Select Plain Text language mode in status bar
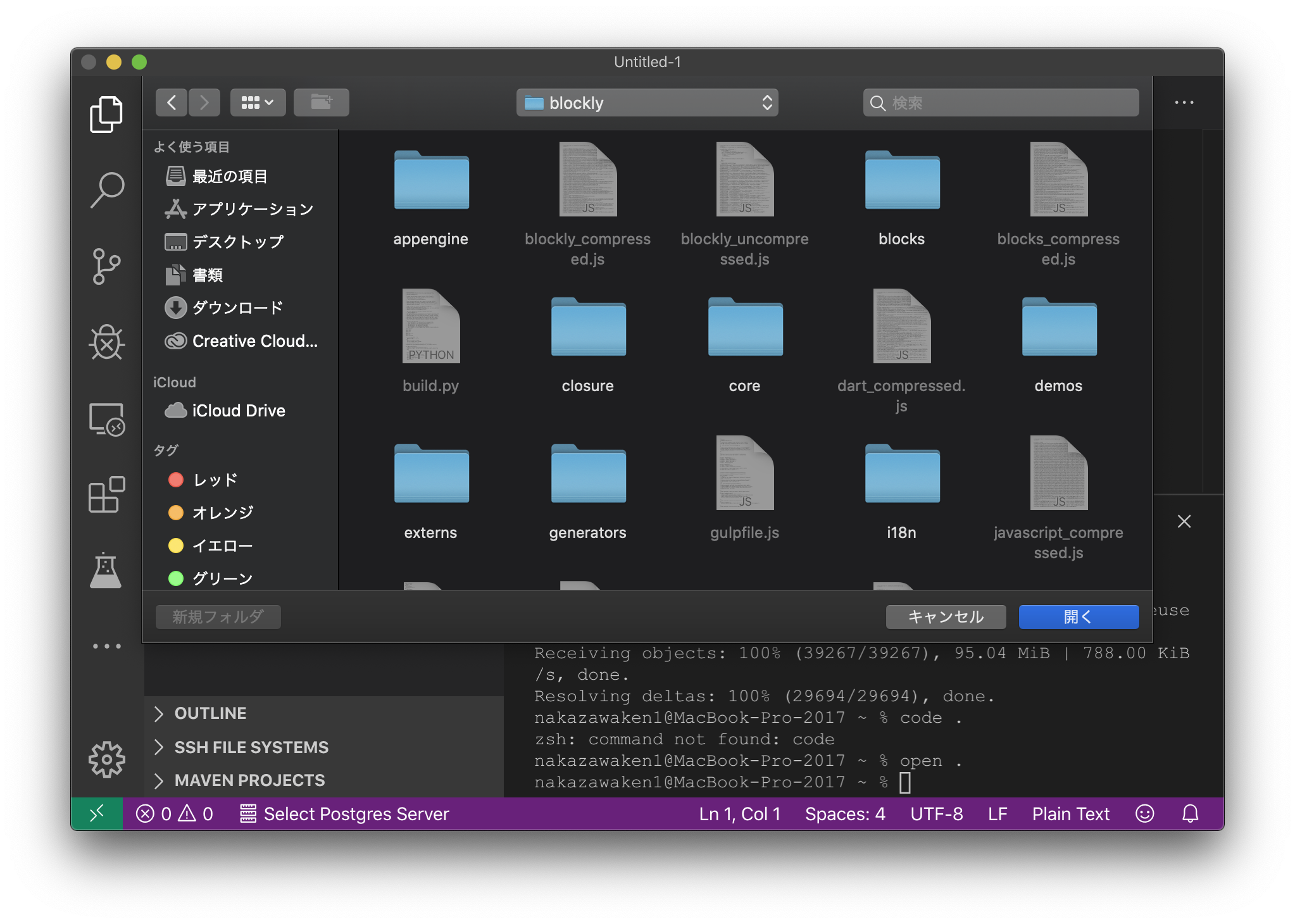This screenshot has height=924, width=1295. pos(1070,814)
